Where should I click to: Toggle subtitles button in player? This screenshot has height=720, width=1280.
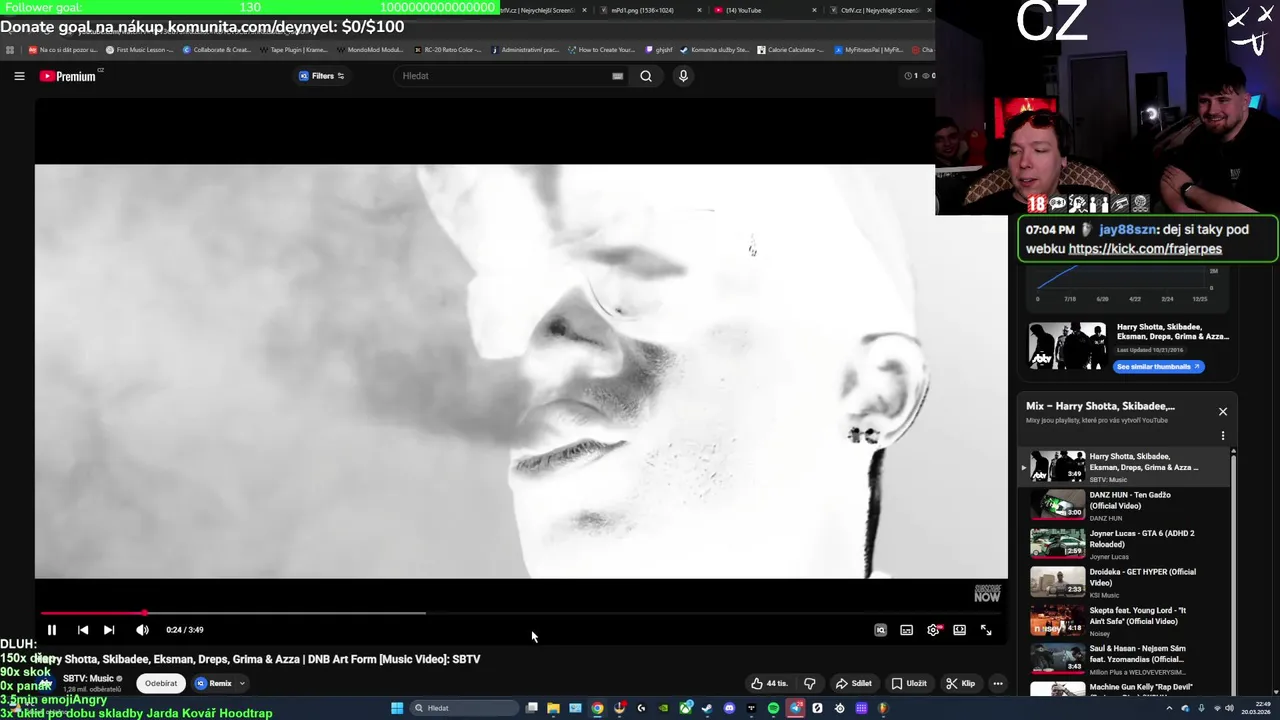[x=906, y=630]
